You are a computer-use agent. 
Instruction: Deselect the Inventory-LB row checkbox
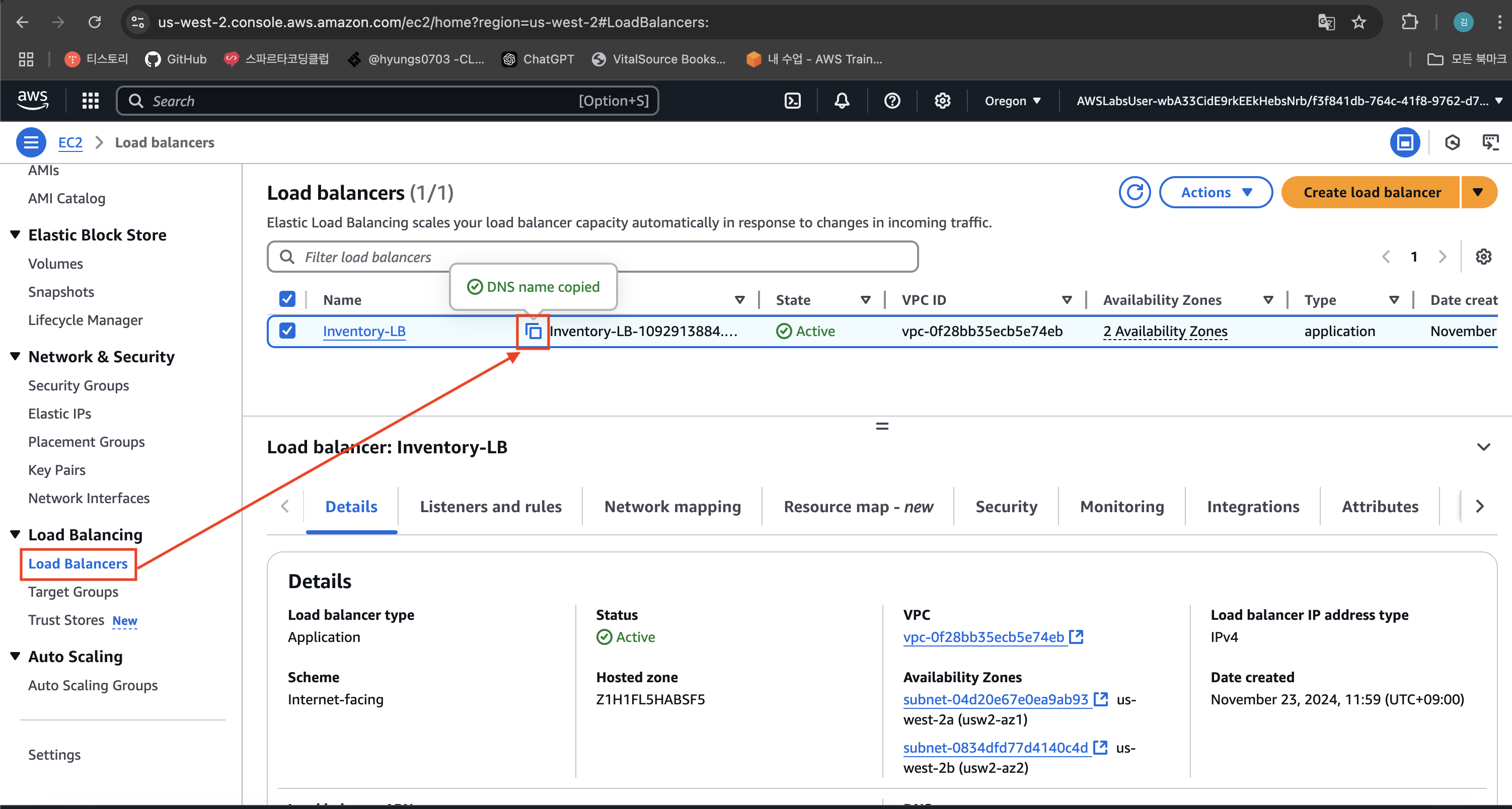click(287, 331)
